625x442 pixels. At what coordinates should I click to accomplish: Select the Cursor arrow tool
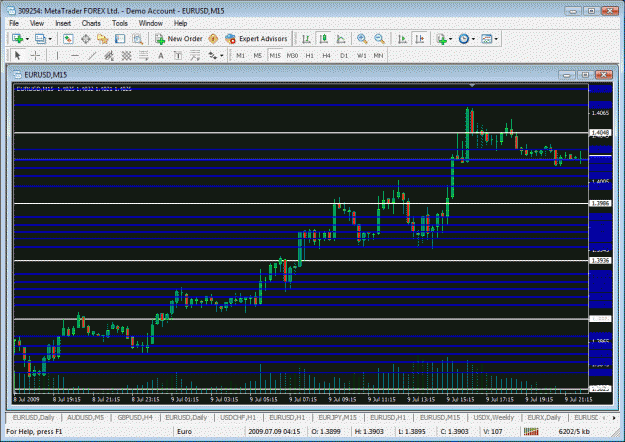pos(18,55)
